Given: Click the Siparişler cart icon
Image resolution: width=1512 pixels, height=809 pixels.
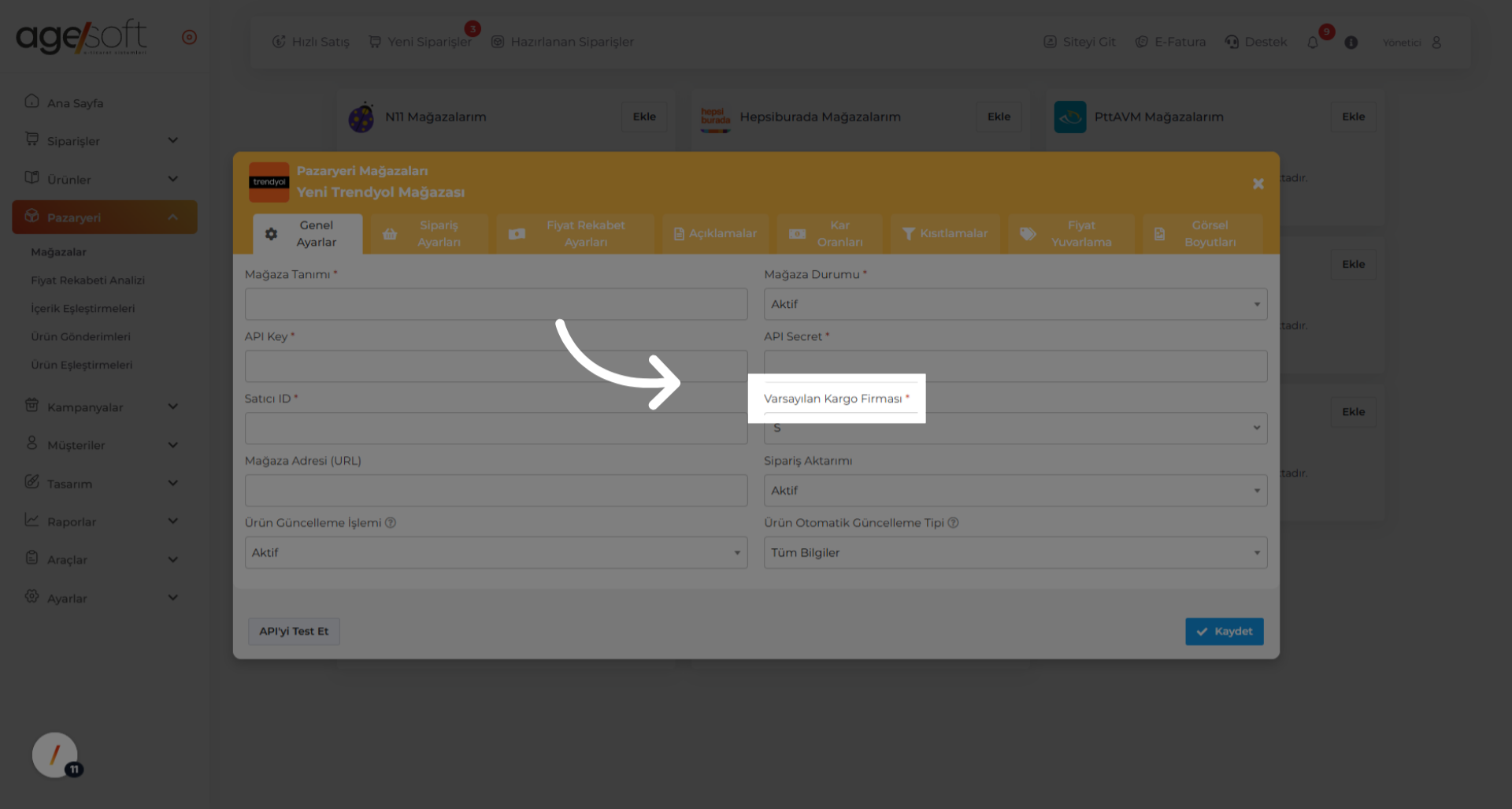Looking at the screenshot, I should point(31,139).
